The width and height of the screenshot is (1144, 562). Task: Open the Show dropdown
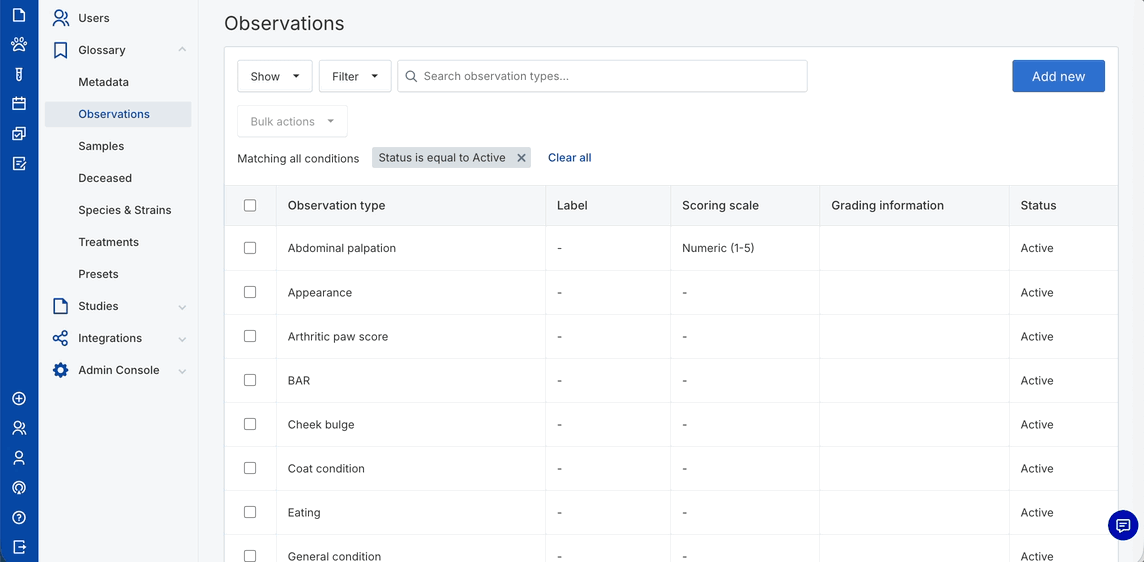275,76
